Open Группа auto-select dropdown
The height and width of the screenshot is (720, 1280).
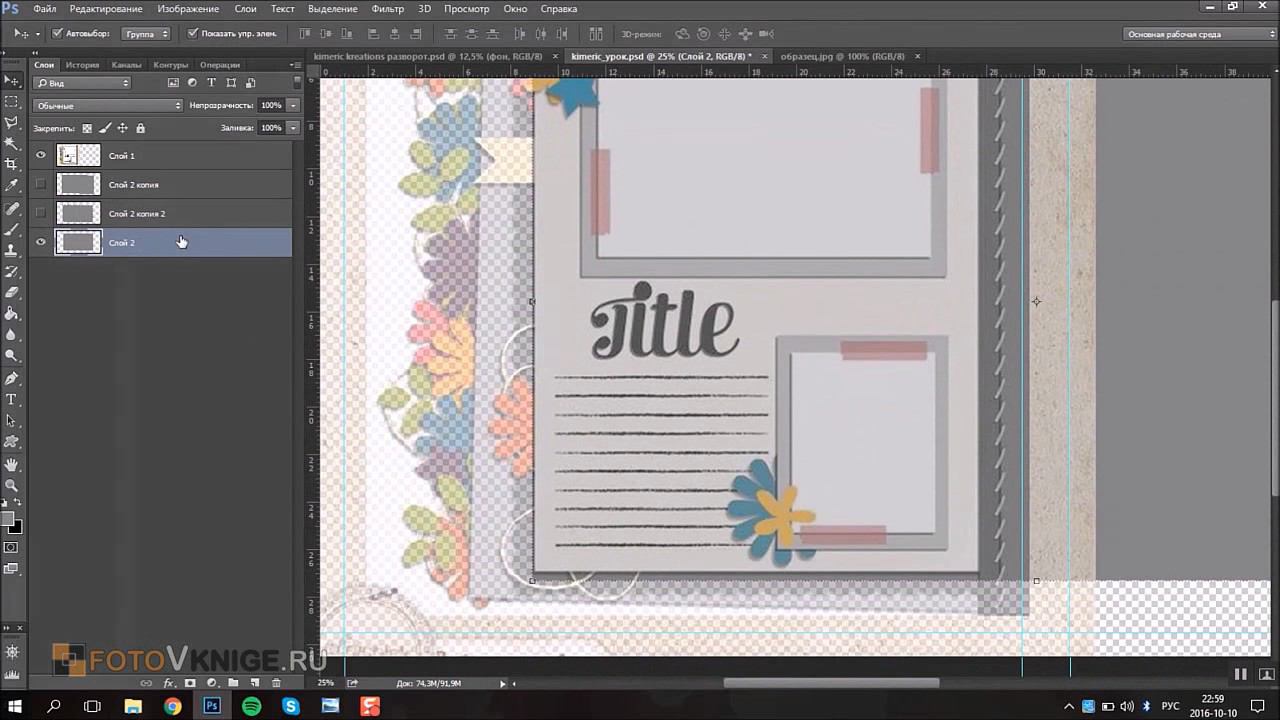[x=146, y=34]
